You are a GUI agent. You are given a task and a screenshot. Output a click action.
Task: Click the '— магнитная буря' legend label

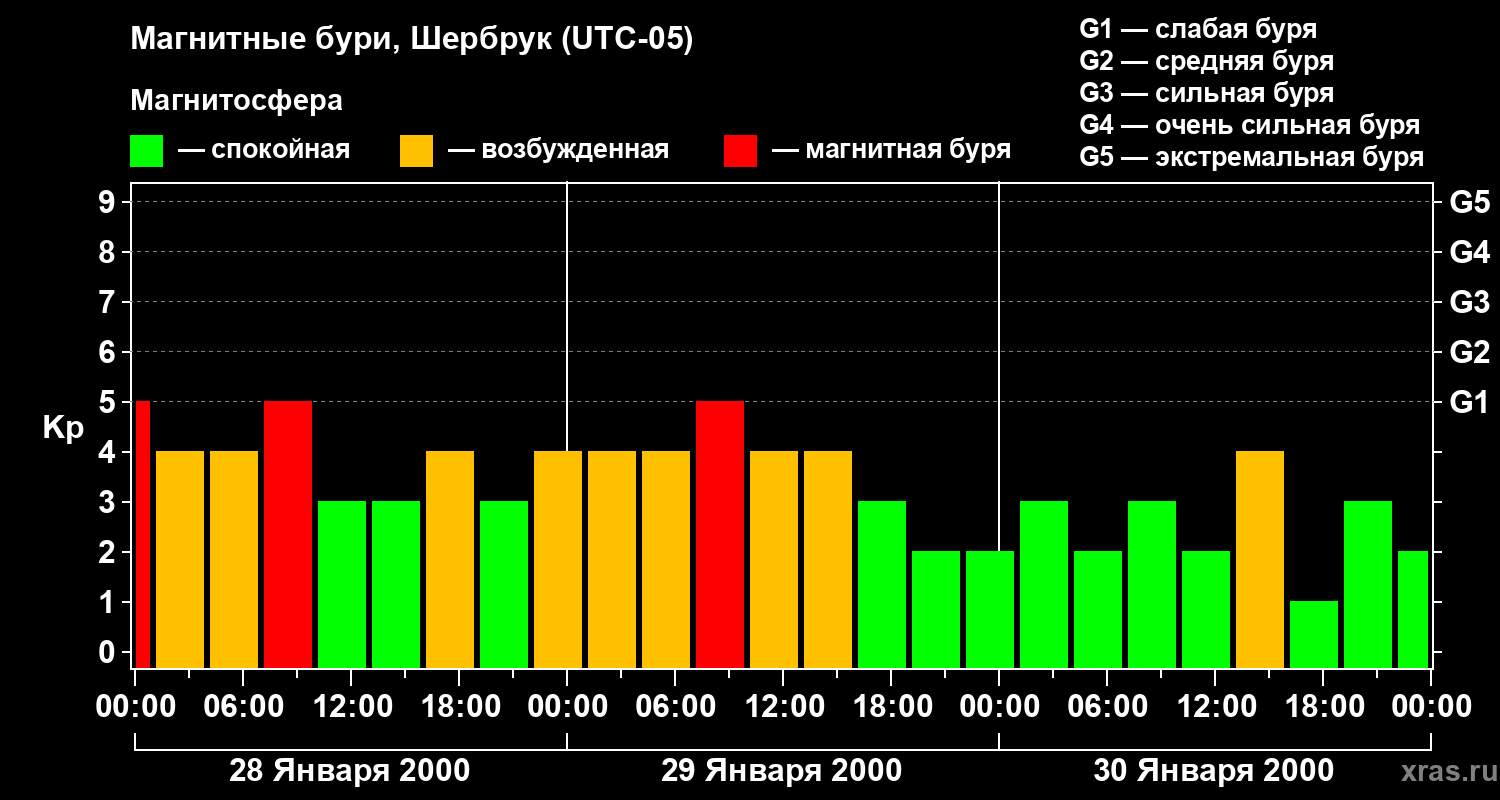pyautogui.click(x=891, y=151)
